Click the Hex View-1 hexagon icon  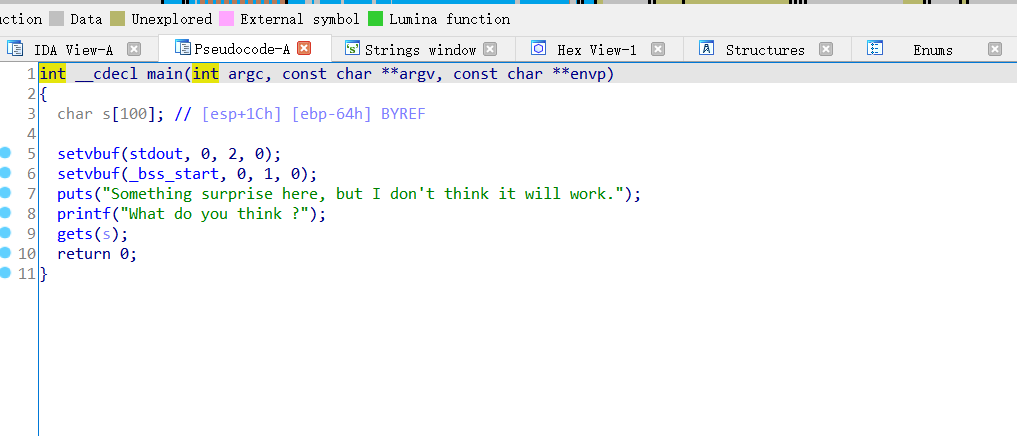(x=538, y=48)
